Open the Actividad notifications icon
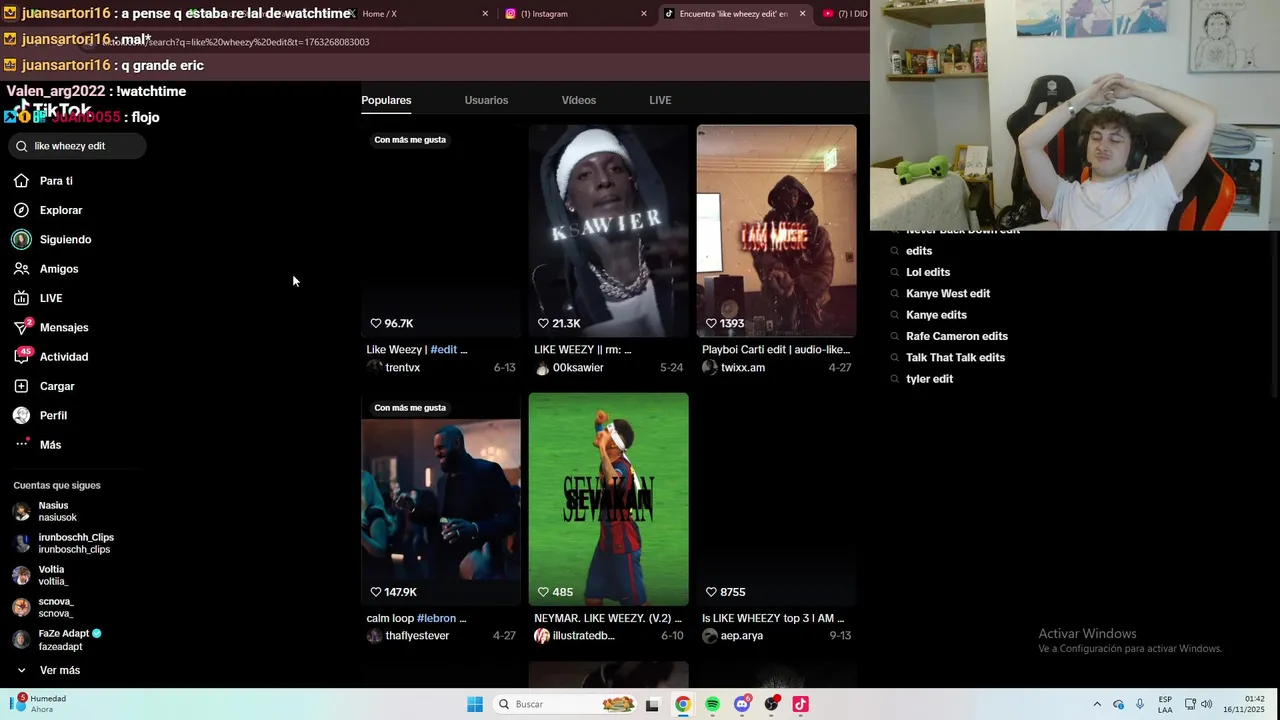This screenshot has width=1280, height=720. pos(22,356)
